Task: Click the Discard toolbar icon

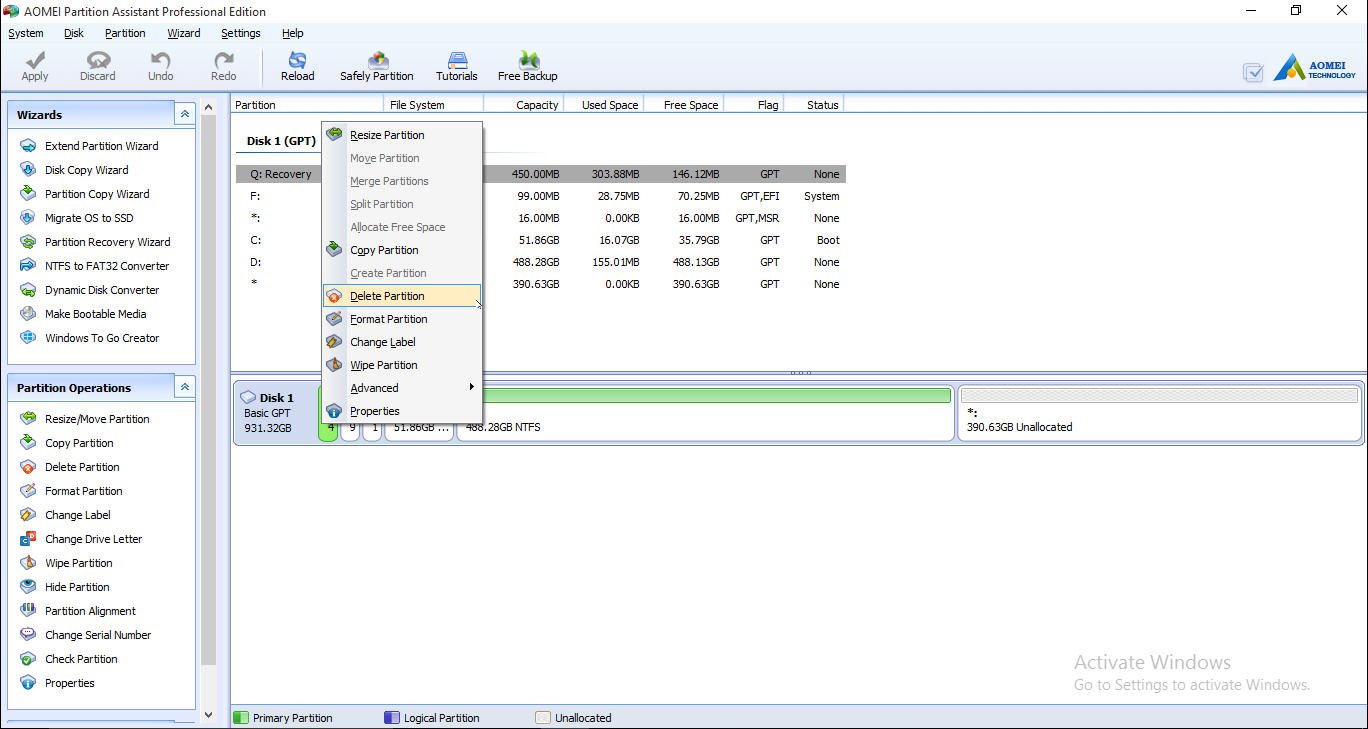Action: (98, 67)
